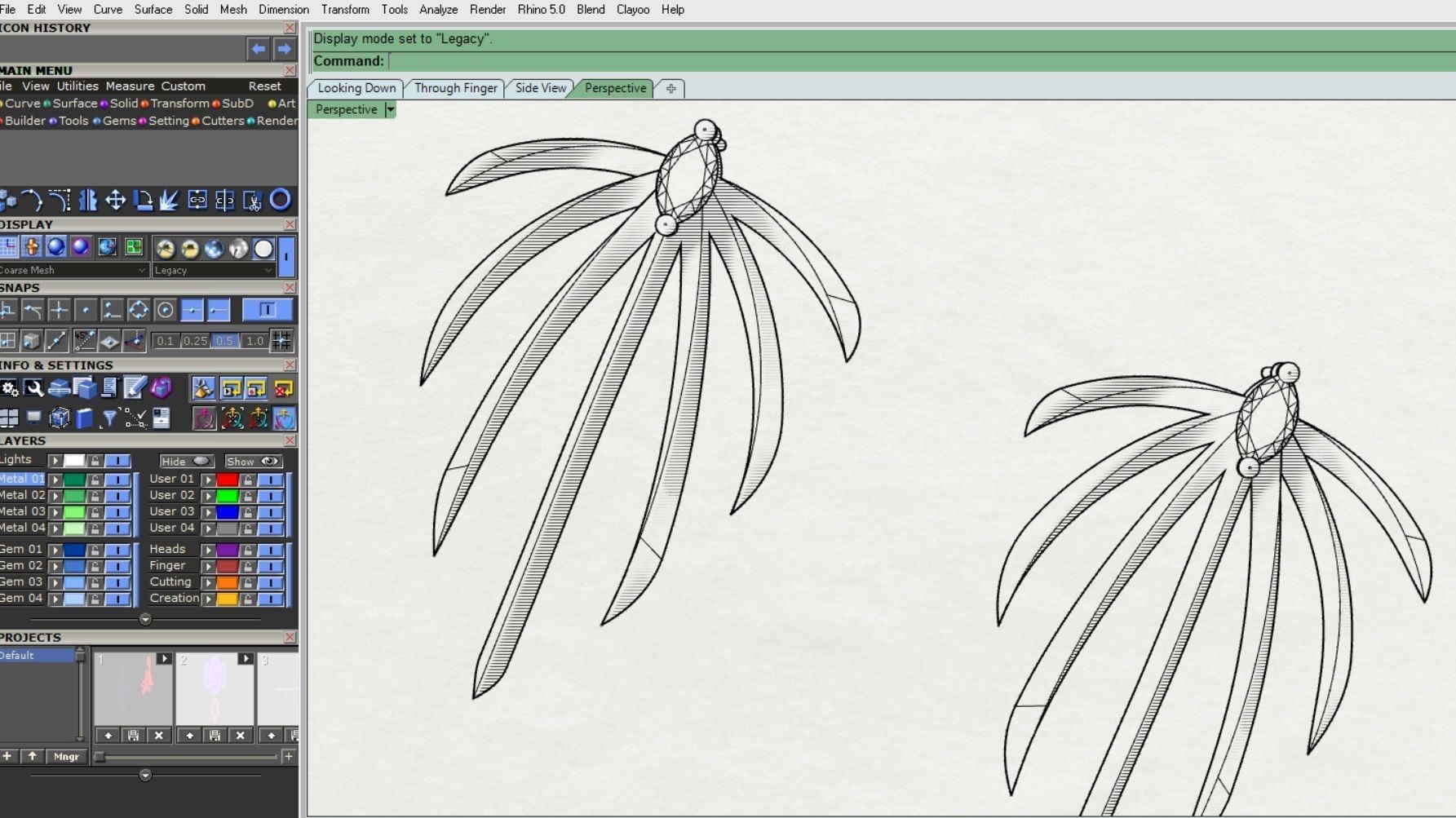Click the purple sphere display icon
Image resolution: width=1456 pixels, height=818 pixels.
[x=81, y=247]
